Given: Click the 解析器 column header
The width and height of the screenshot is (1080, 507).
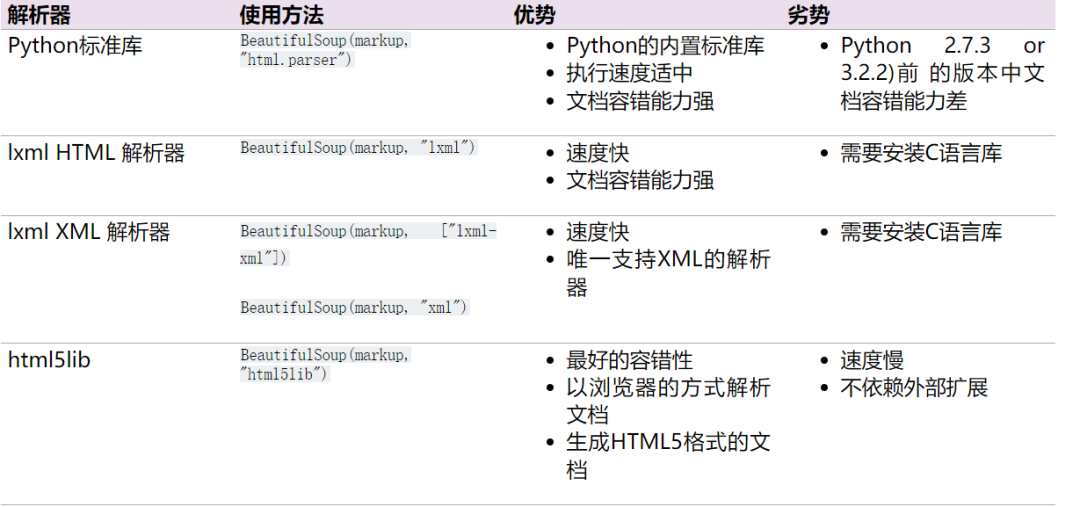Looking at the screenshot, I should pos(39,15).
